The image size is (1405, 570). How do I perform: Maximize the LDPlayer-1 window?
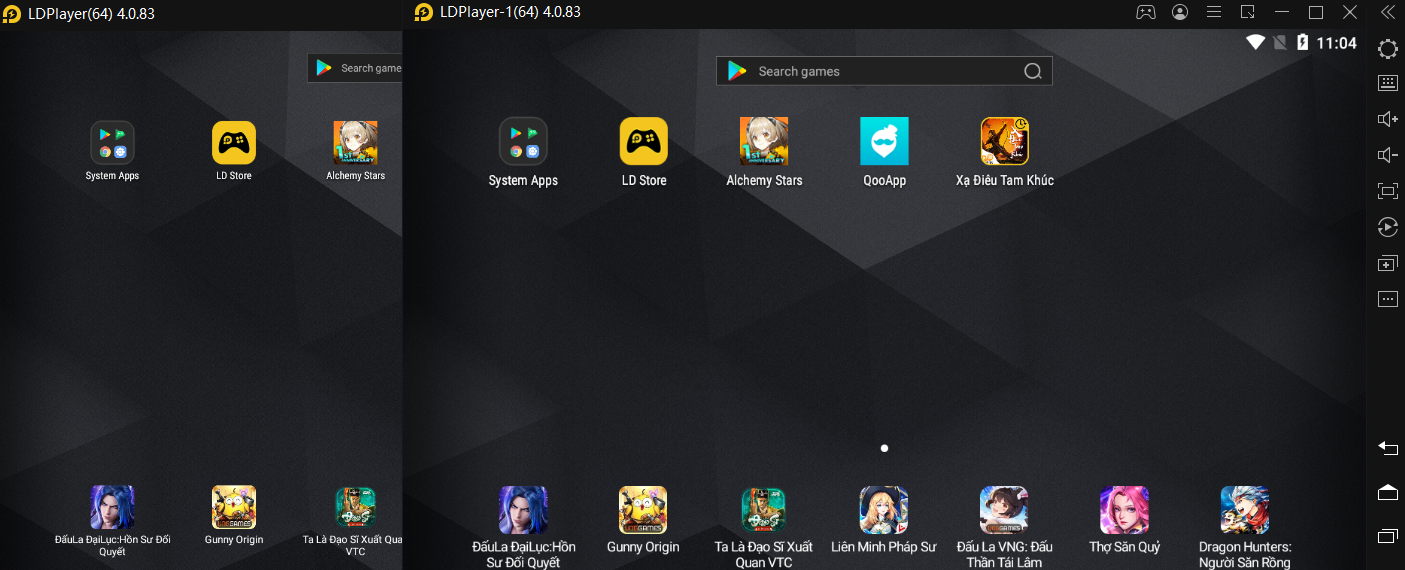point(1316,12)
